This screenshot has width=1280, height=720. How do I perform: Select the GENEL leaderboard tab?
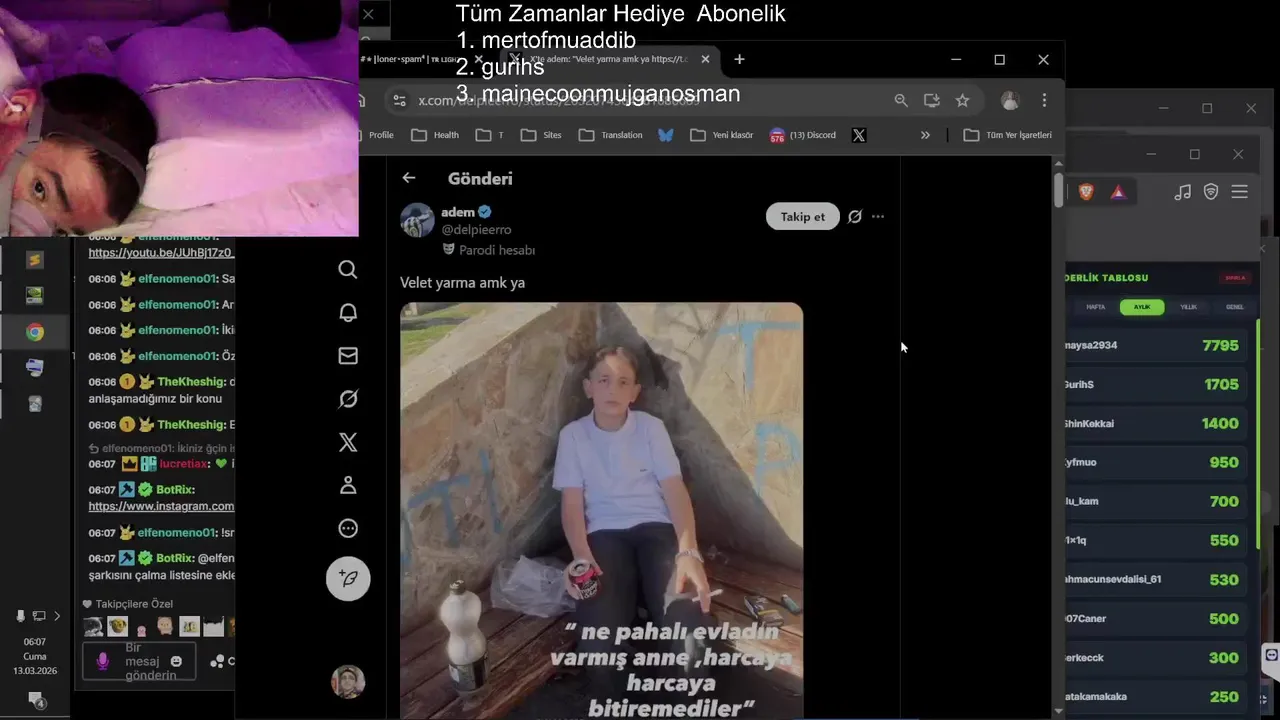1235,307
